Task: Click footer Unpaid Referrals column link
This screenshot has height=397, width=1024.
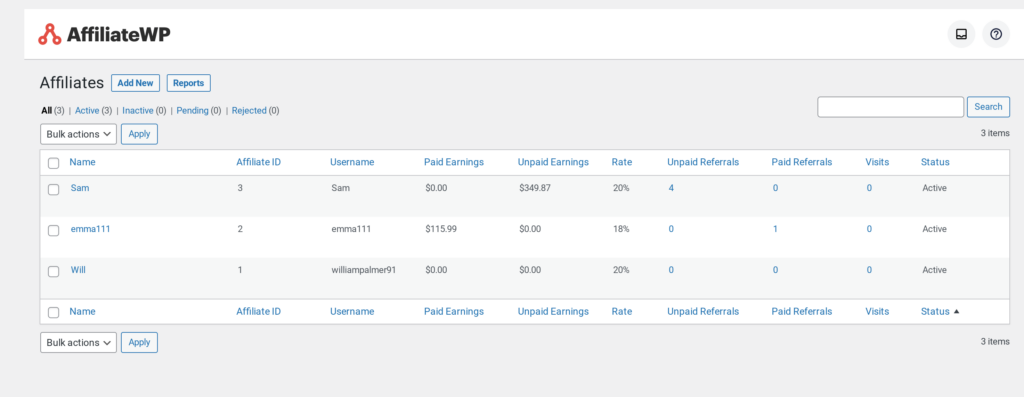Action: 703,311
